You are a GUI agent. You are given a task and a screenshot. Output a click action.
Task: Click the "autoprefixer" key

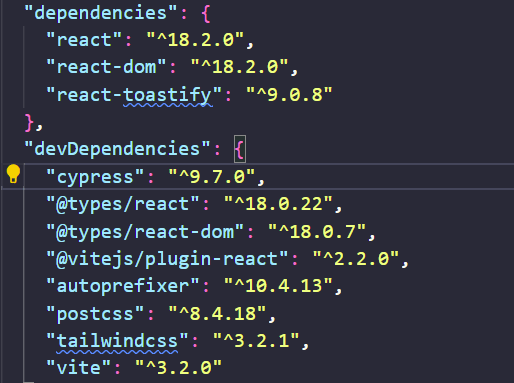123,286
